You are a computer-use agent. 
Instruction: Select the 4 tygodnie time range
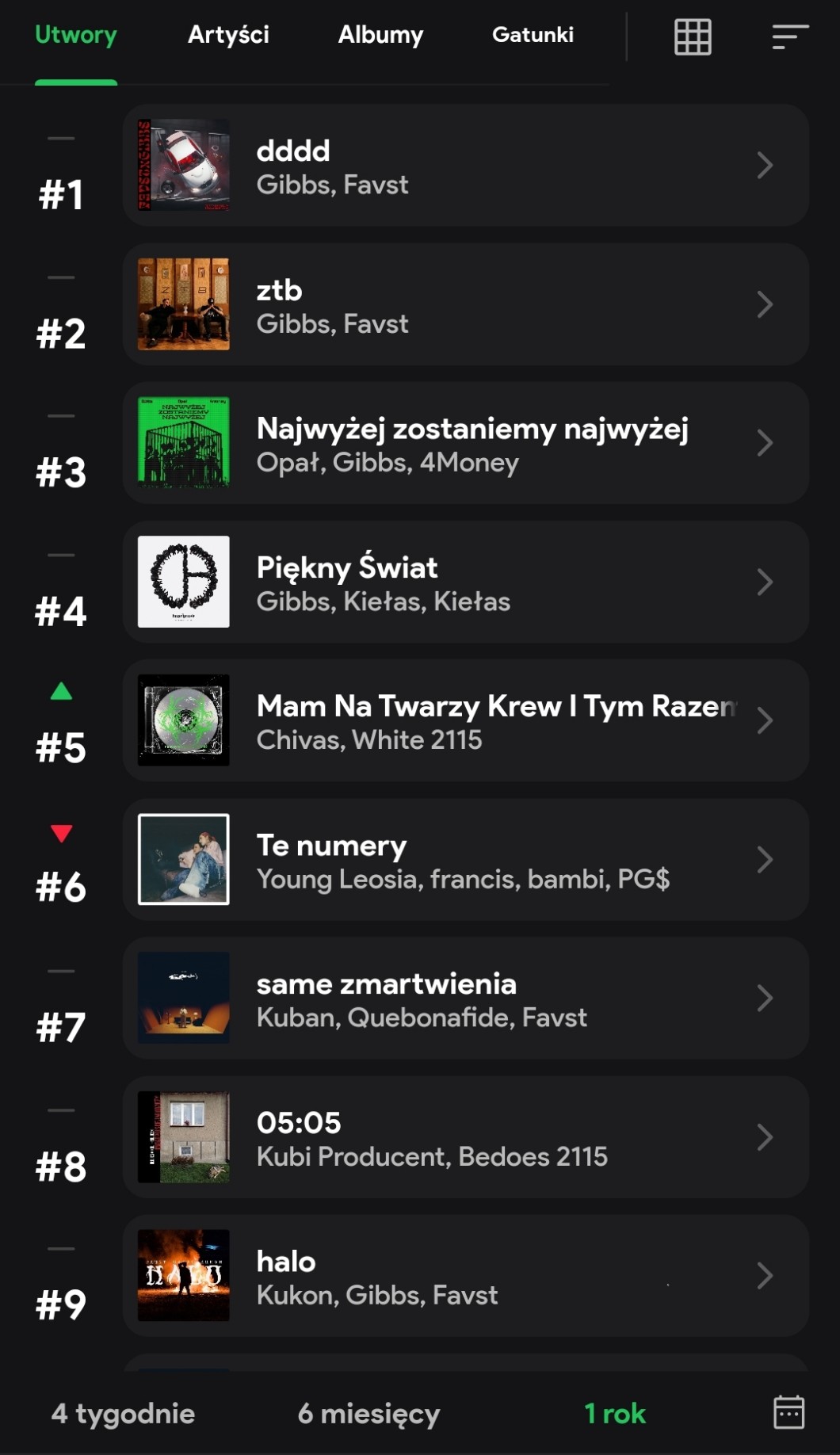(x=123, y=1413)
